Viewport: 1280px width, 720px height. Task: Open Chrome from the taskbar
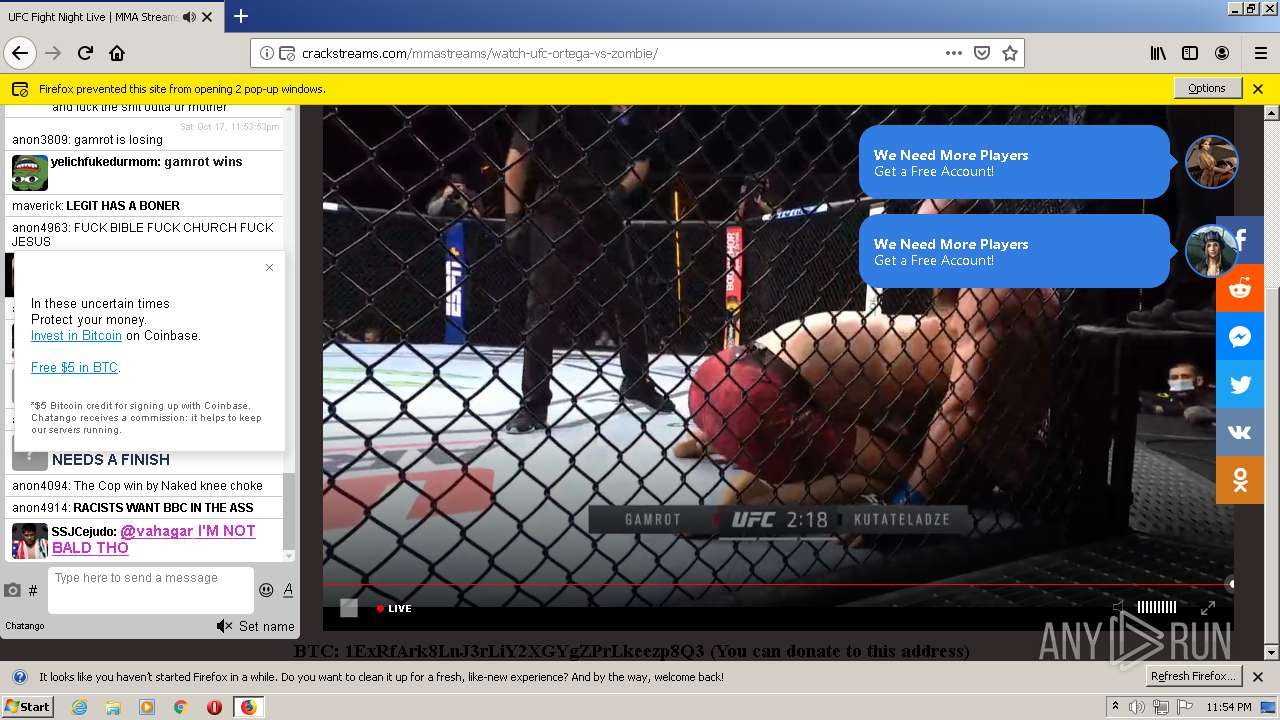(180, 707)
